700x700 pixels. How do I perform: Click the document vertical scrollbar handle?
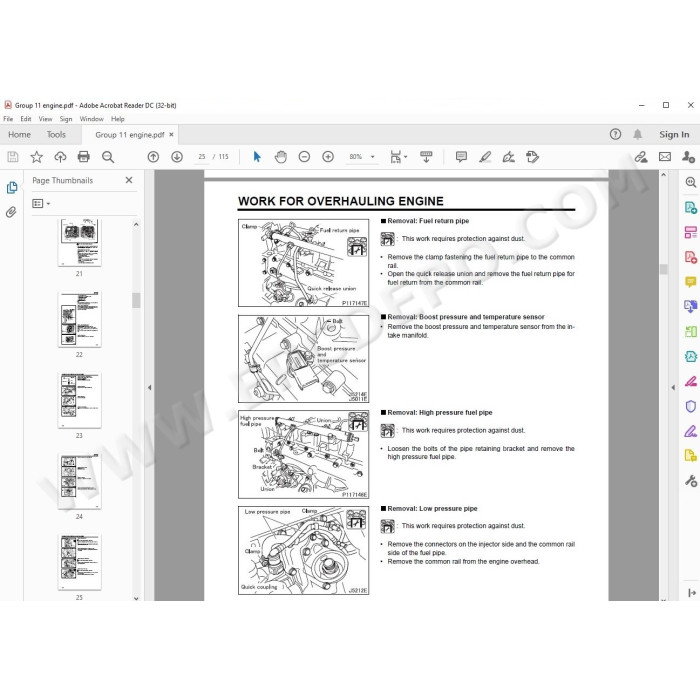tap(663, 269)
